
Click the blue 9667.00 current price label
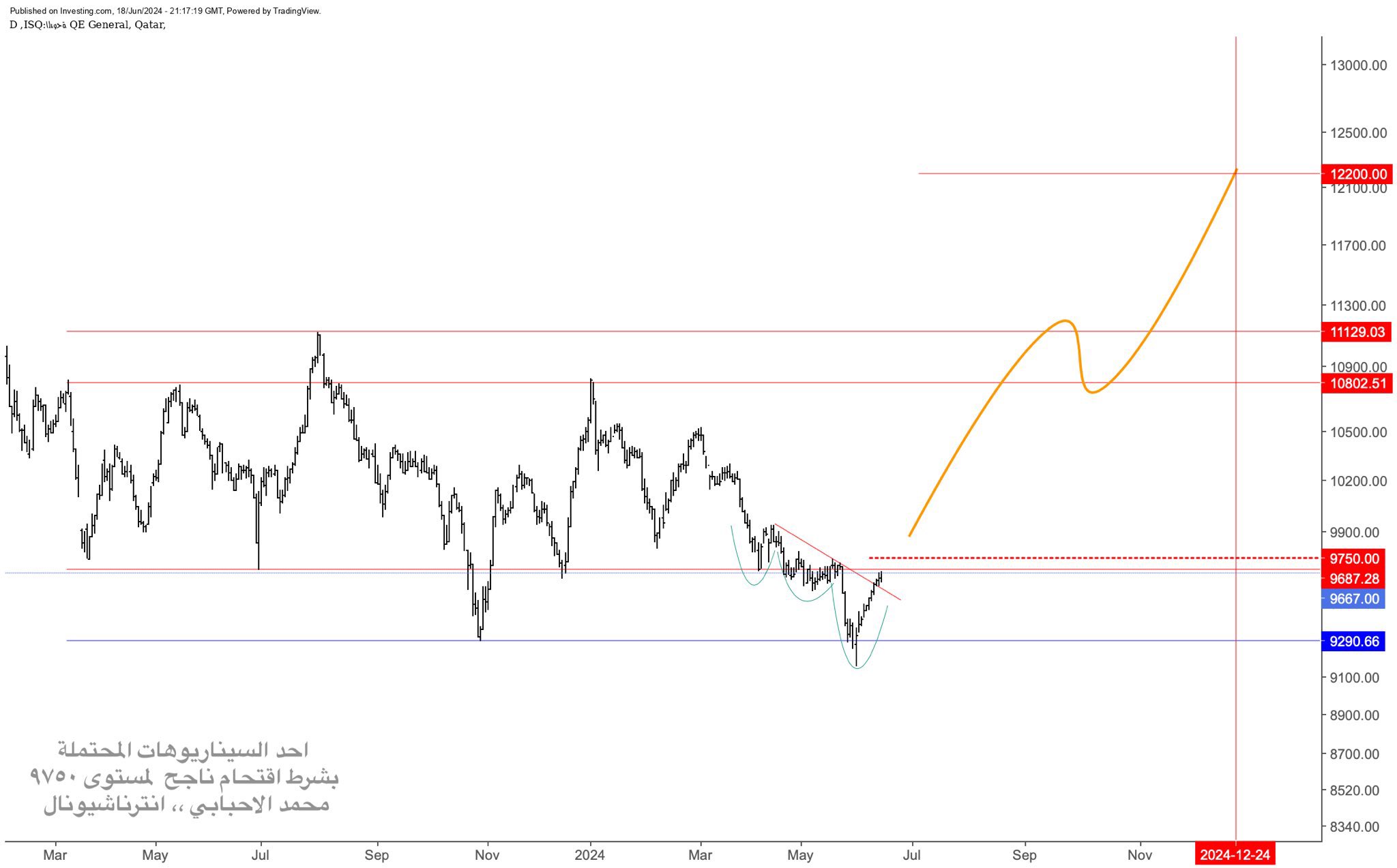pyautogui.click(x=1354, y=599)
